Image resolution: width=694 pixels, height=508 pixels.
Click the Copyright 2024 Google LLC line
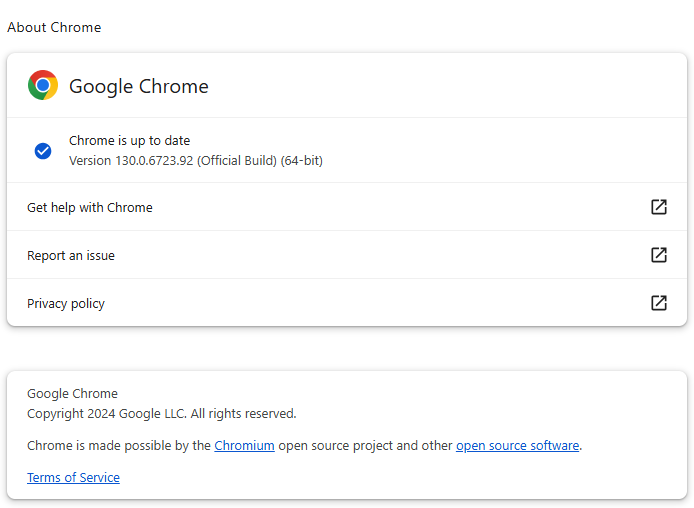[x=162, y=414]
